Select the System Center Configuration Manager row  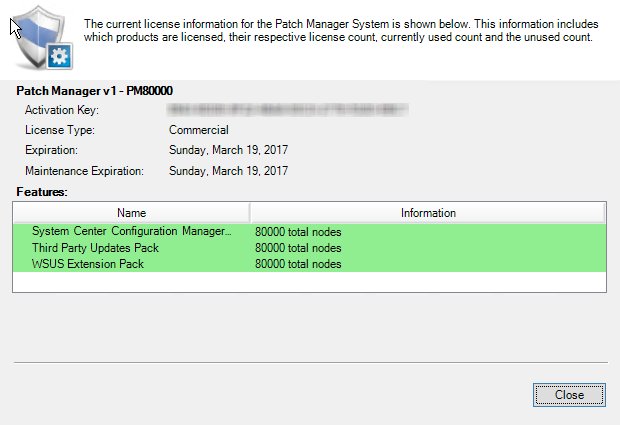[131, 231]
